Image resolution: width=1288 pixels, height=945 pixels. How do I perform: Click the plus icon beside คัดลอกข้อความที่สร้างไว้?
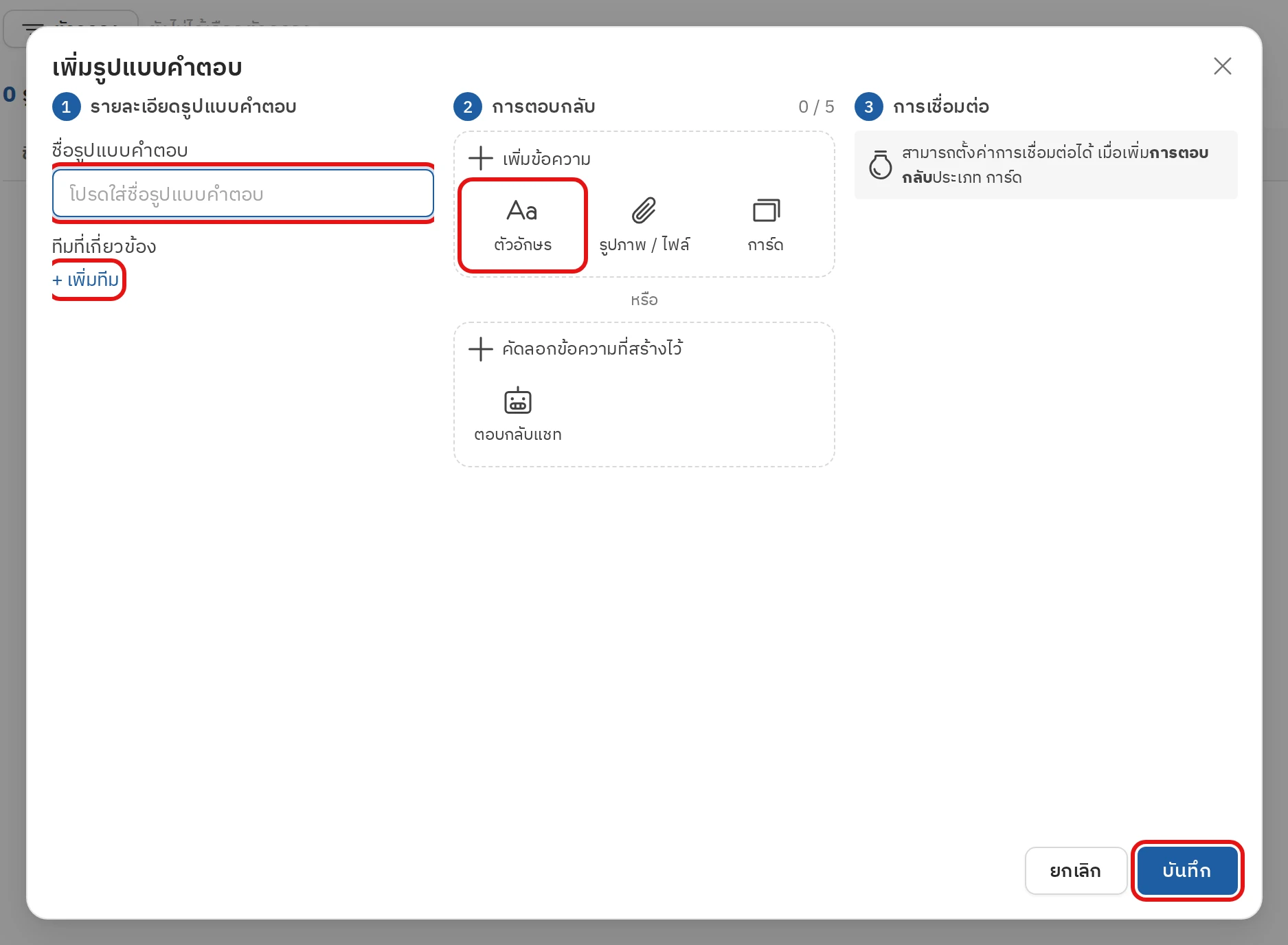481,349
